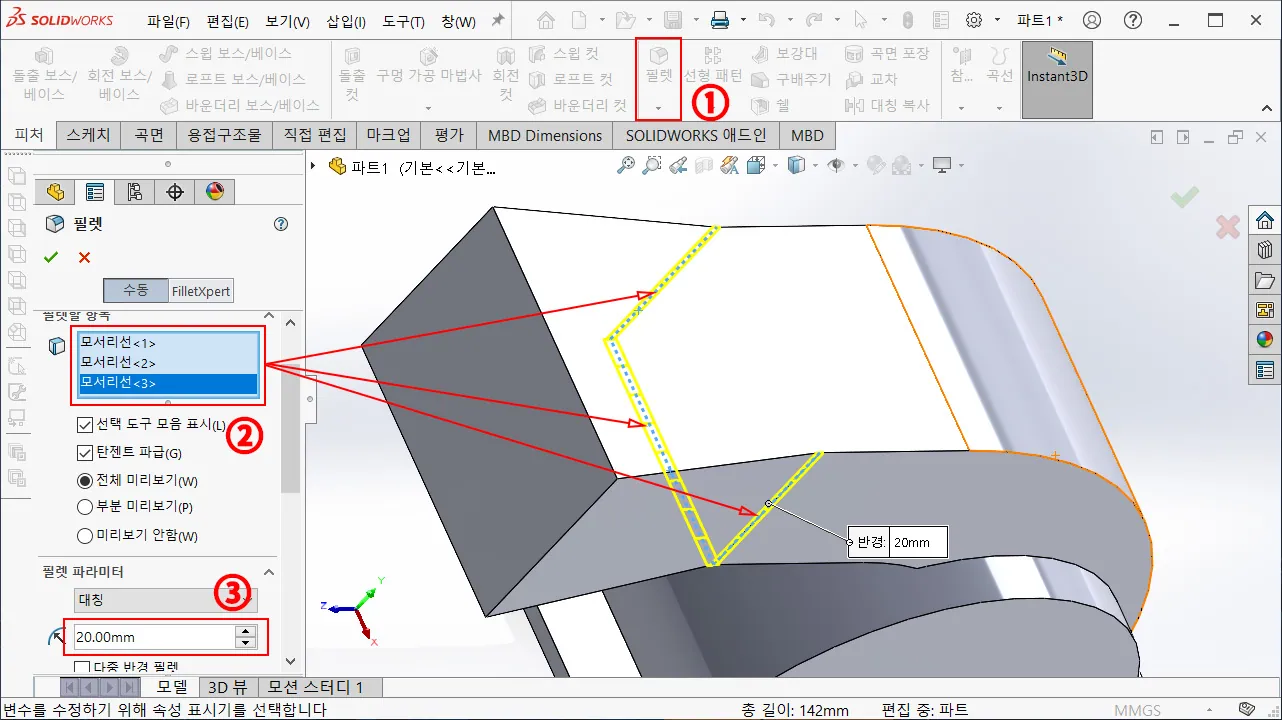Open the File Explorer folder icon in task pane
Screen dimensions: 1282x720
point(1265,280)
